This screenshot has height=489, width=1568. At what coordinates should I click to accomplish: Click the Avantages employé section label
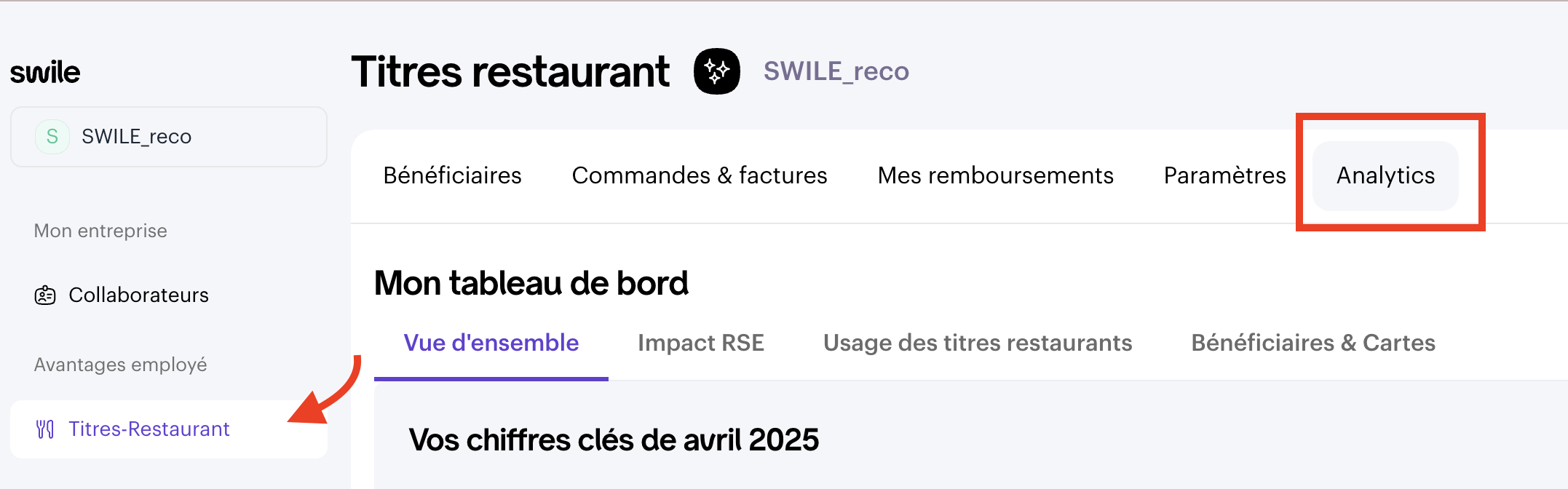tap(120, 365)
